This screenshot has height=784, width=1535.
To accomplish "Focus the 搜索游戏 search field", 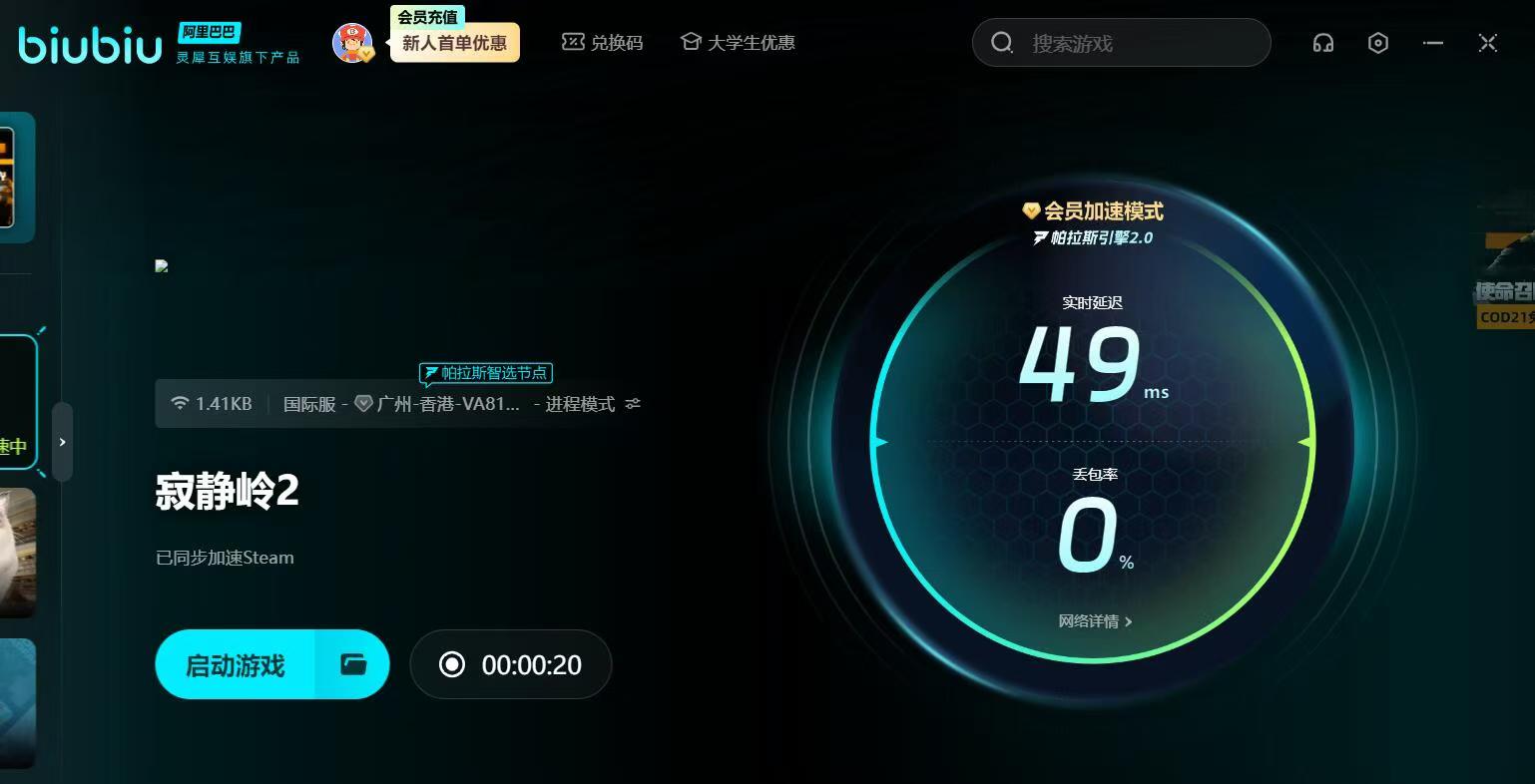I will [1121, 43].
